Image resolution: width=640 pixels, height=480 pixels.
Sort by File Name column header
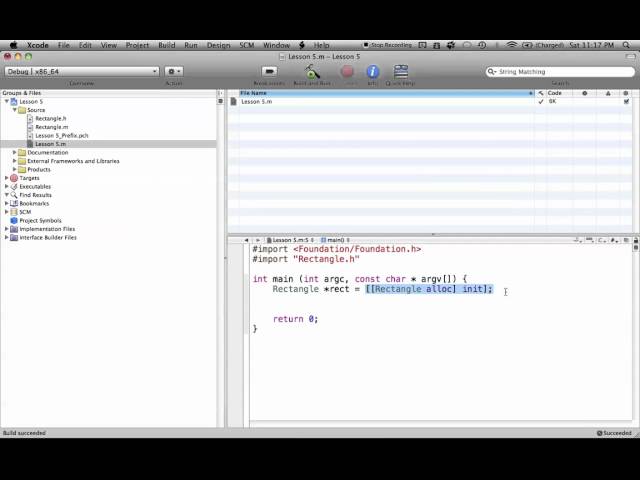coord(386,93)
